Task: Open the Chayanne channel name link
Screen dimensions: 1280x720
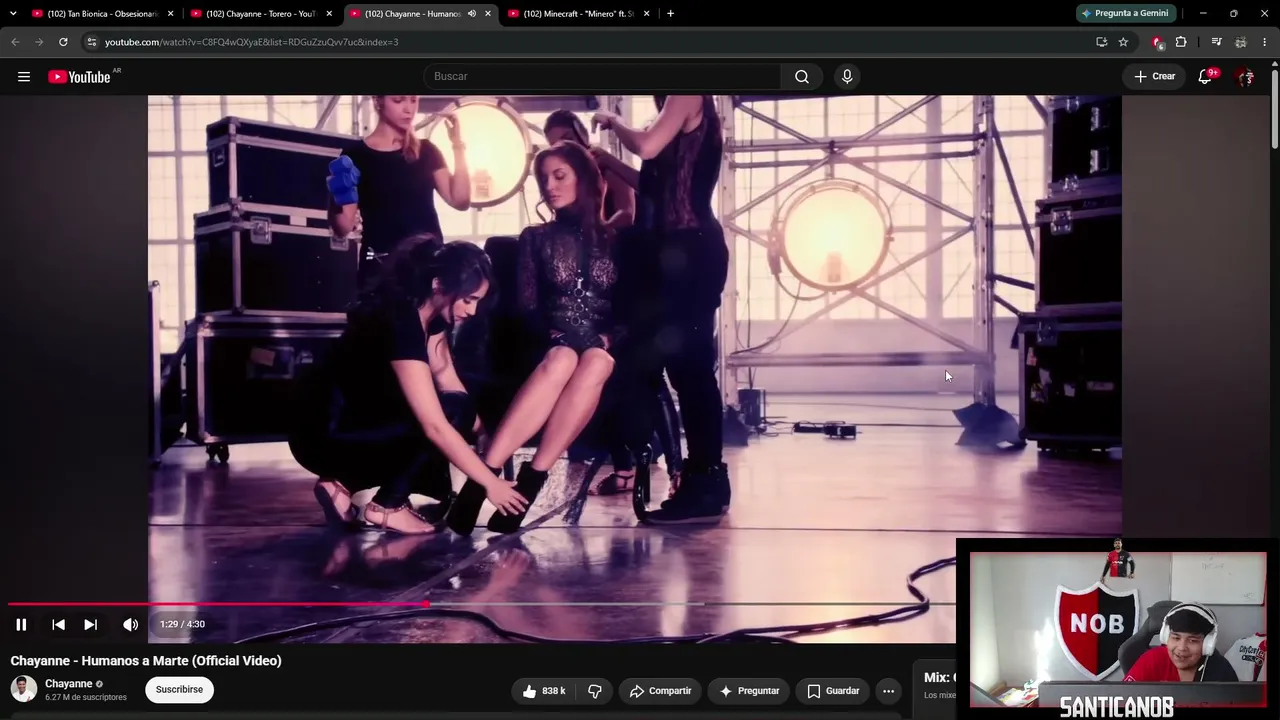Action: click(69, 684)
